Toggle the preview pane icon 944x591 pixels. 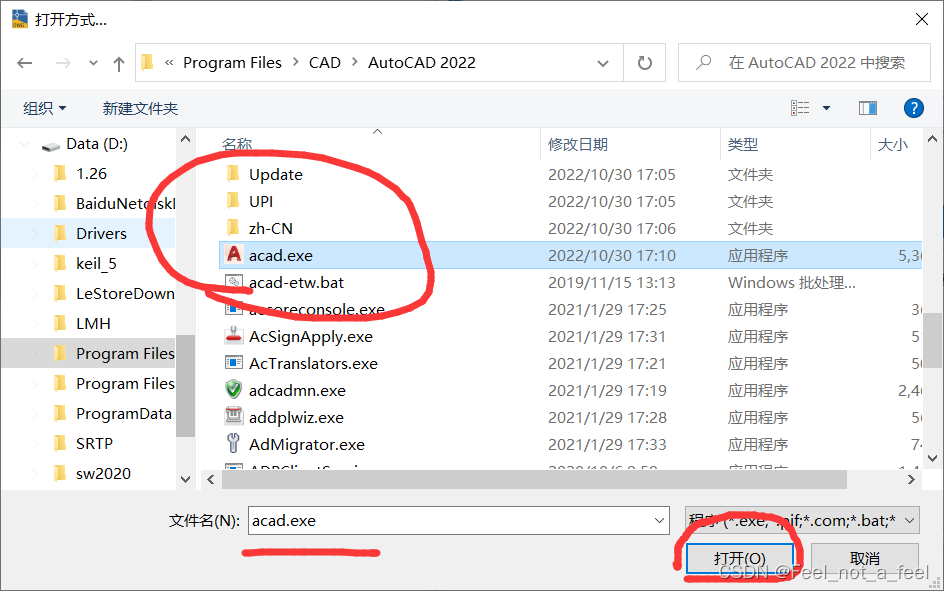[868, 108]
